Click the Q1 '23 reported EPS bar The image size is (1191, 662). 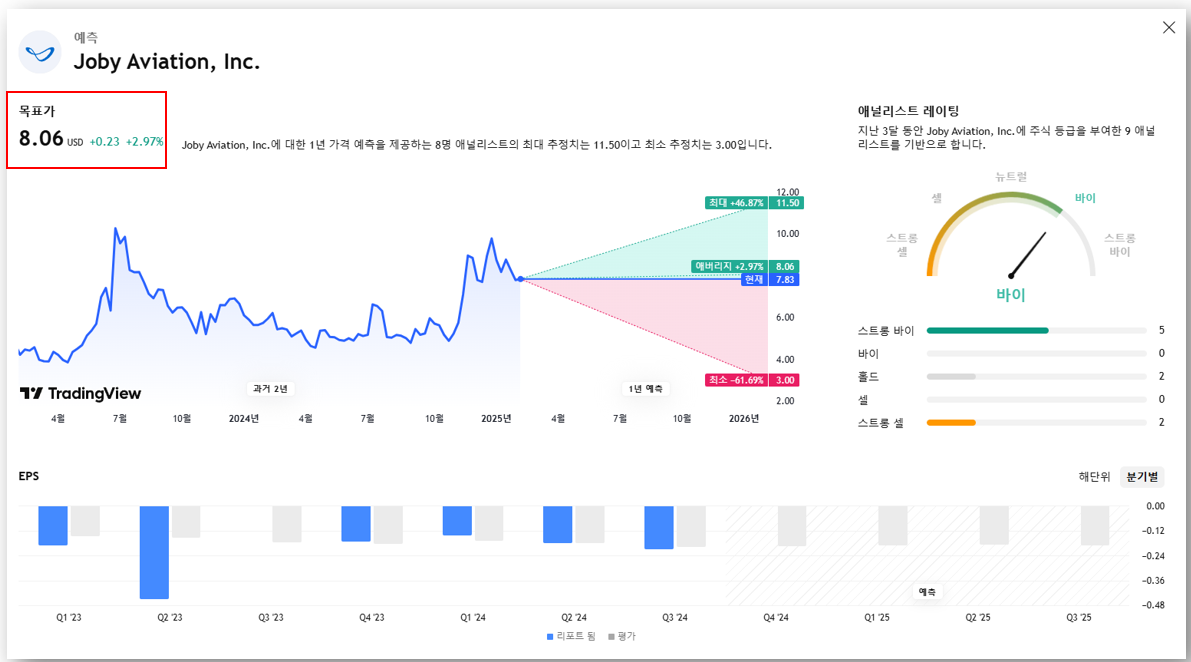53,525
